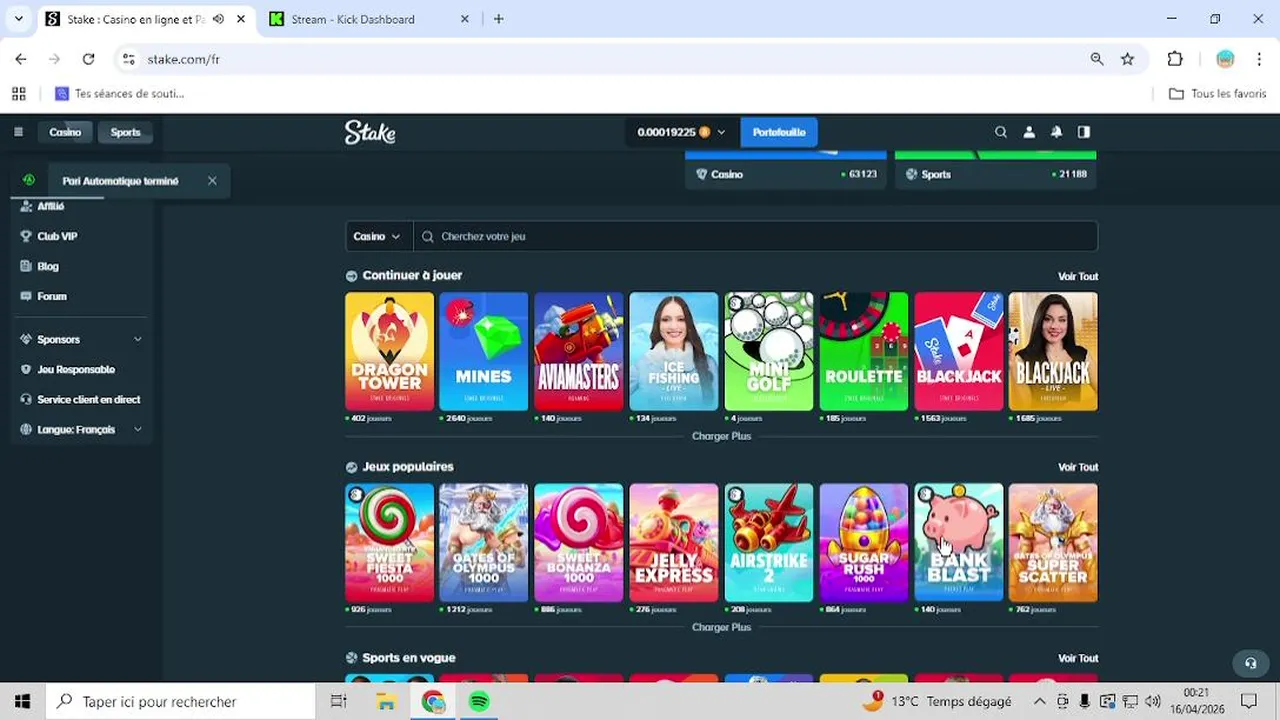Open the Ice Fishing live game
The width and height of the screenshot is (1280, 720).
[x=673, y=351]
